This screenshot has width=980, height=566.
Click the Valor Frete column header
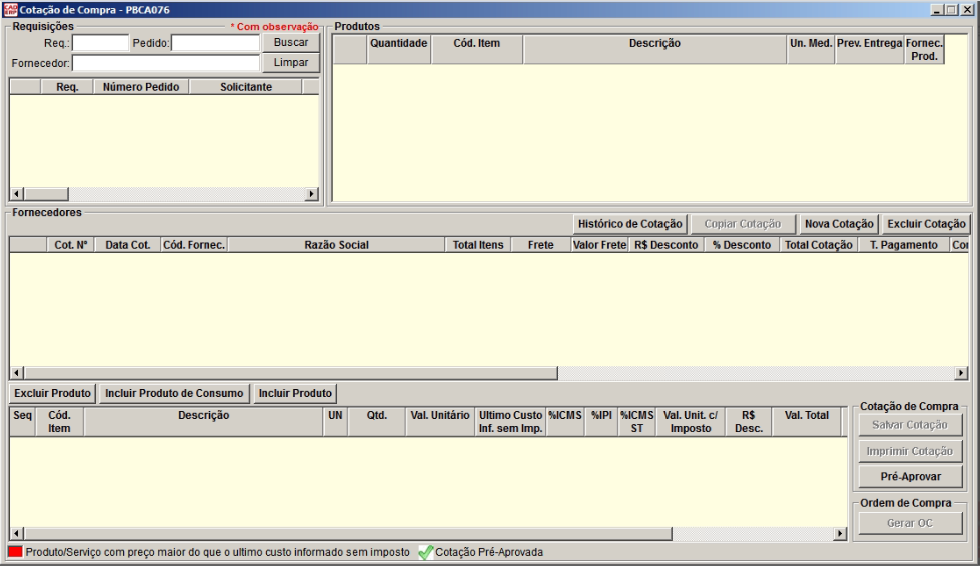(x=599, y=245)
